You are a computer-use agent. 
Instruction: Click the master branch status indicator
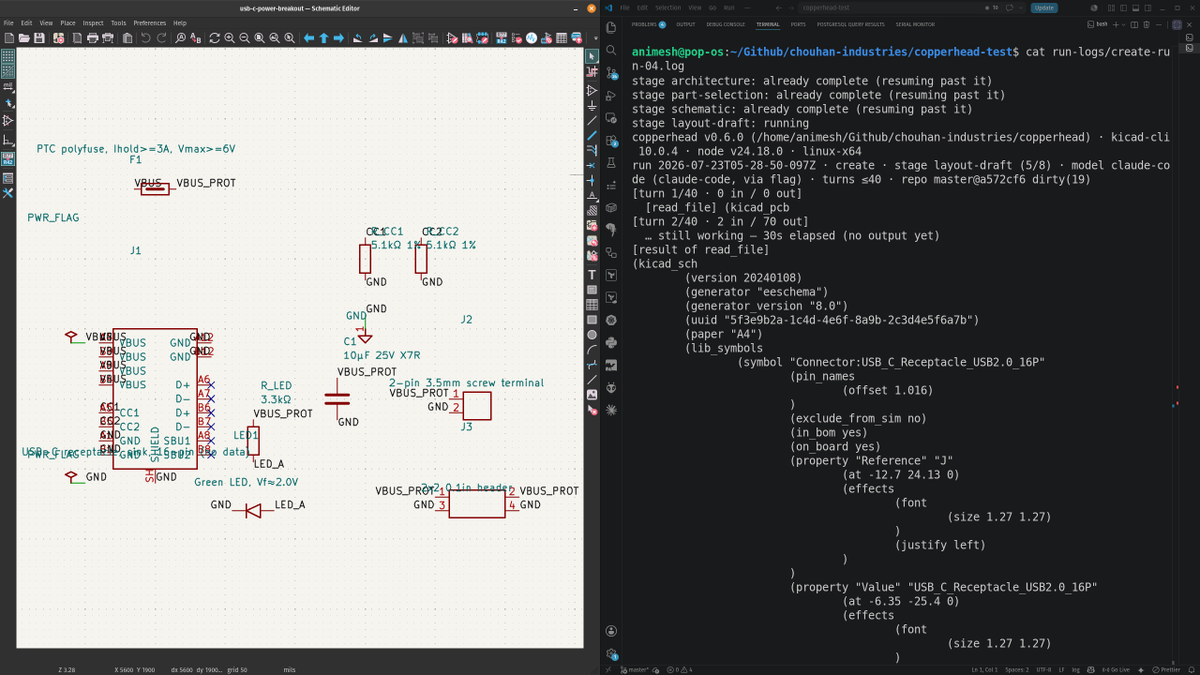(x=632, y=669)
